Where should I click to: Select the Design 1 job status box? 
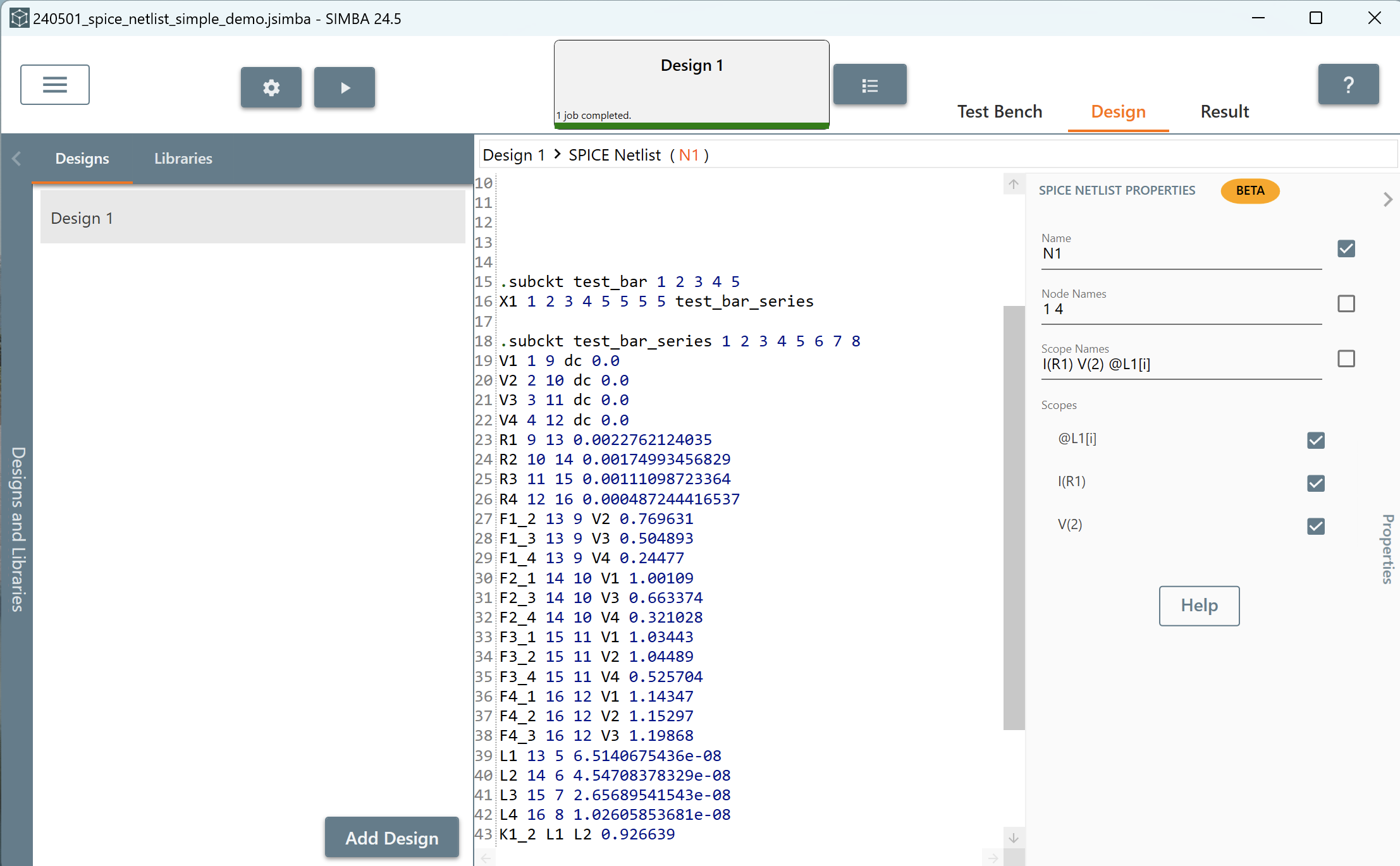coord(692,84)
